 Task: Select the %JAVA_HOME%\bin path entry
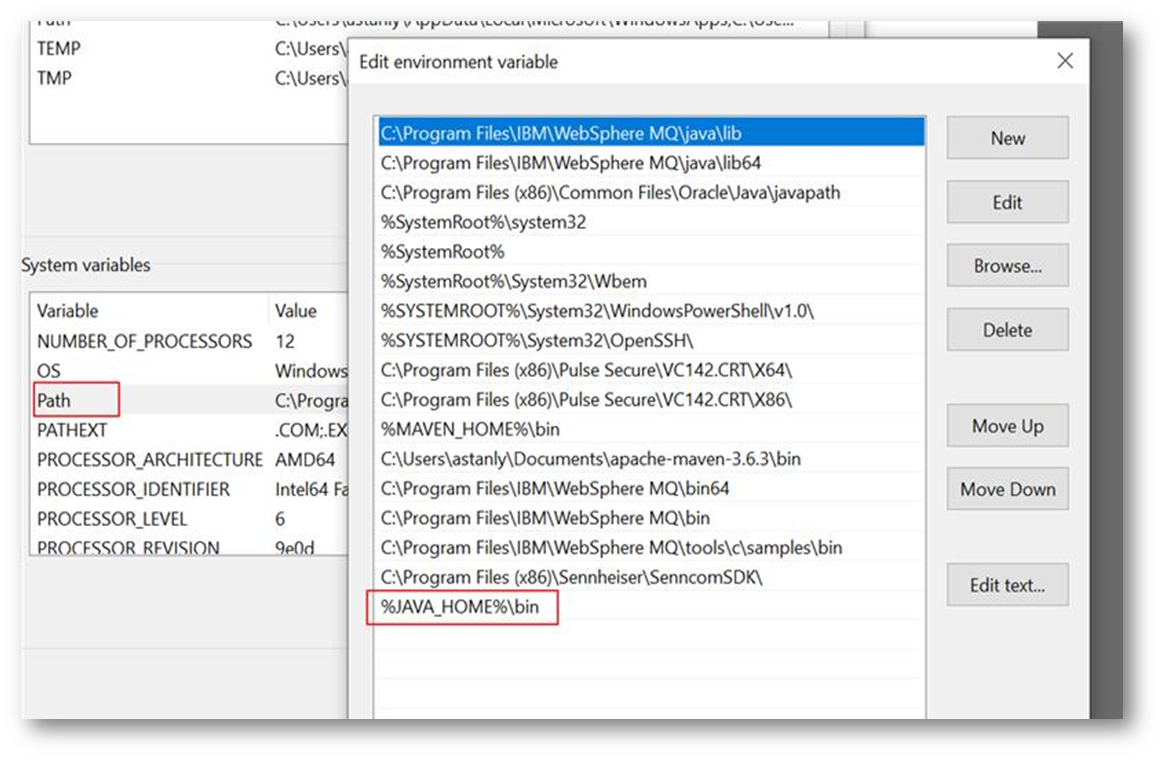[460, 607]
